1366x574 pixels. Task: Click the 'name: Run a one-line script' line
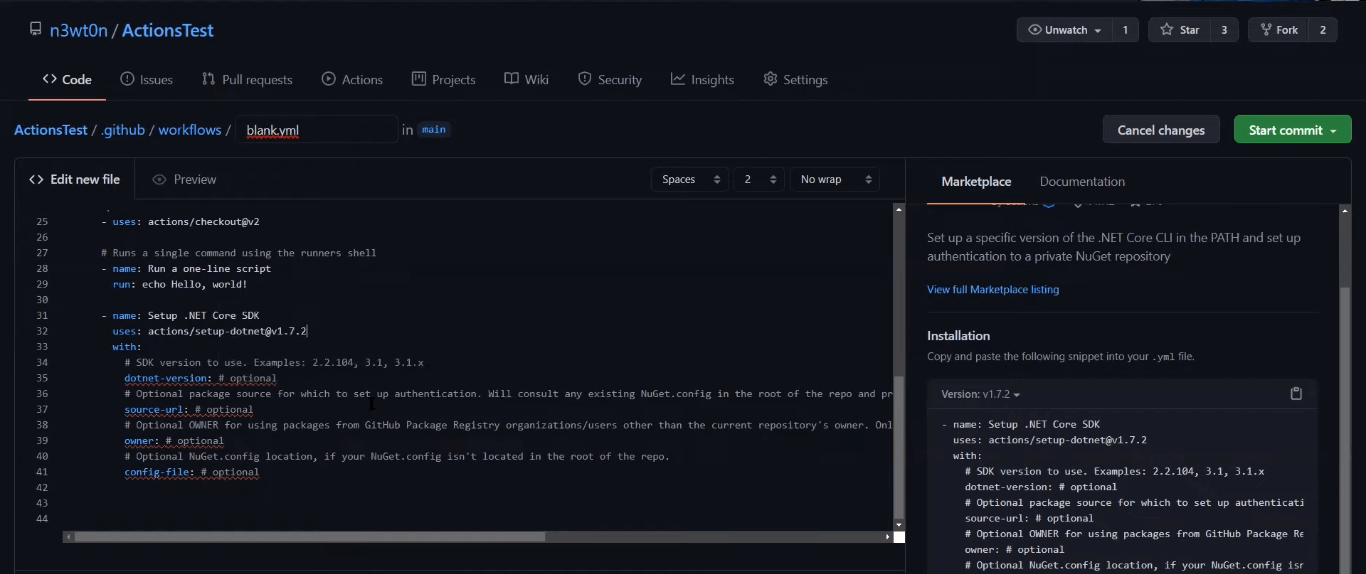[186, 268]
